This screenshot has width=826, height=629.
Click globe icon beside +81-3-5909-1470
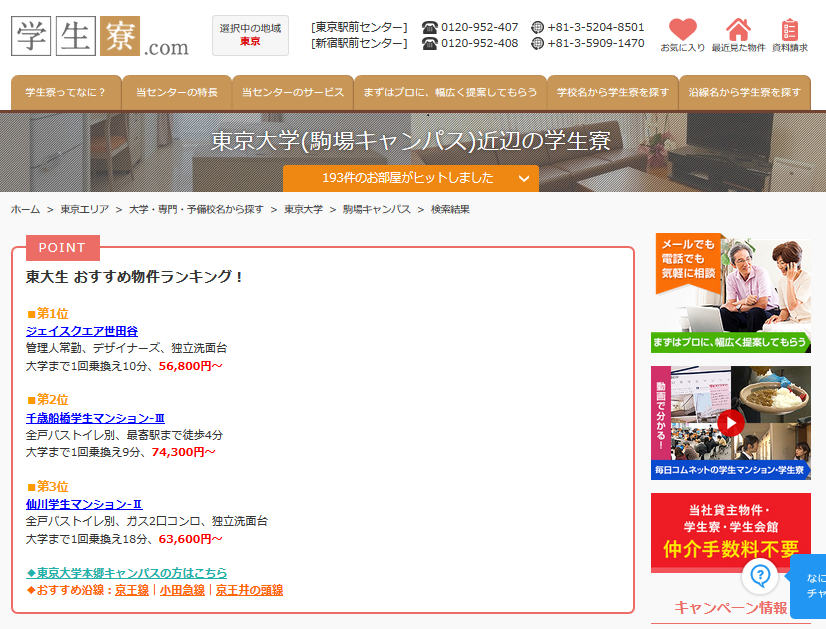tap(537, 44)
